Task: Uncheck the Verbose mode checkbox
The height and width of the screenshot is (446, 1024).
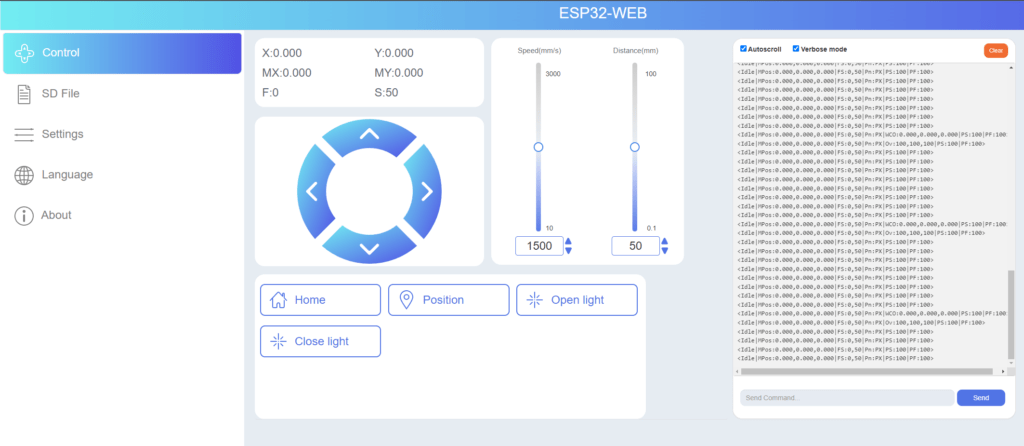Action: point(796,49)
